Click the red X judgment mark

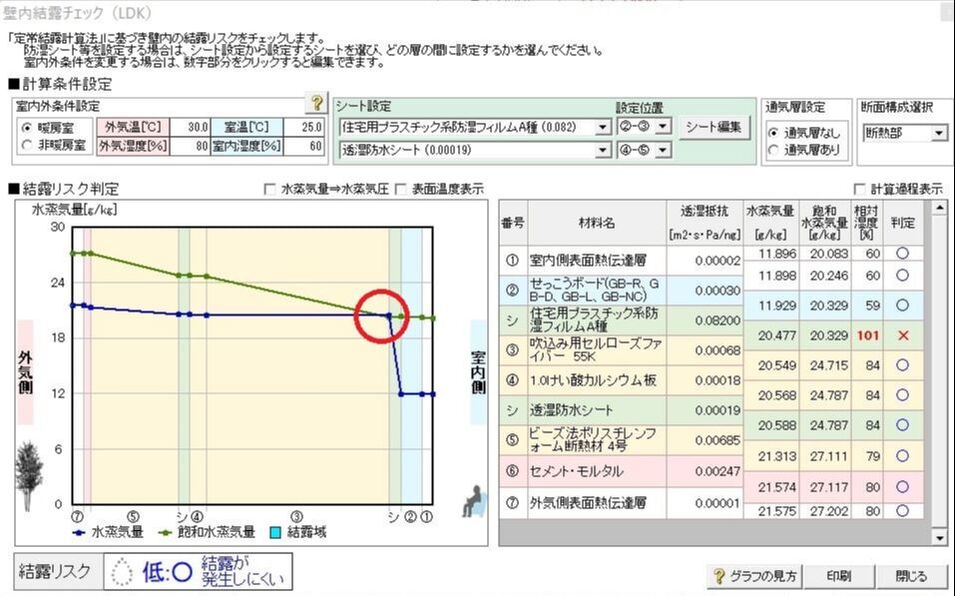(903, 335)
